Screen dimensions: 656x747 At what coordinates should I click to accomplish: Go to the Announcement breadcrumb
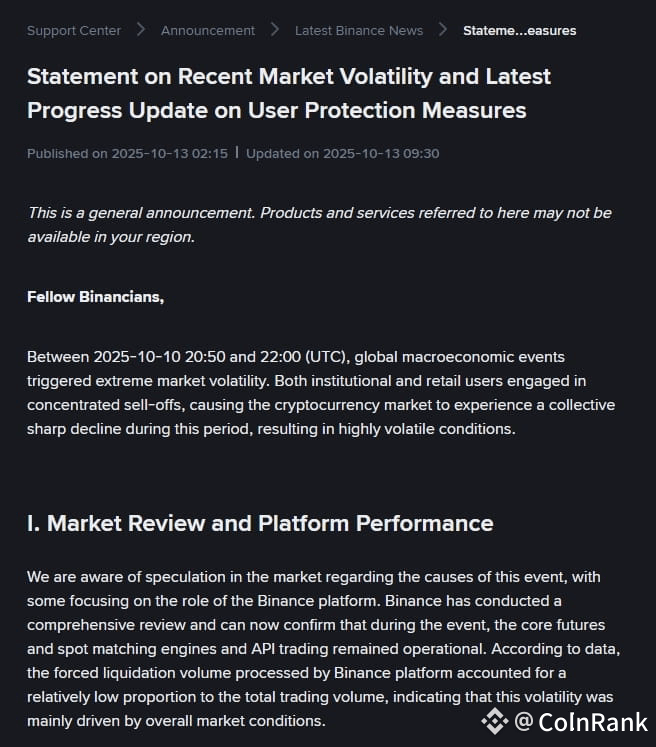[x=208, y=30]
